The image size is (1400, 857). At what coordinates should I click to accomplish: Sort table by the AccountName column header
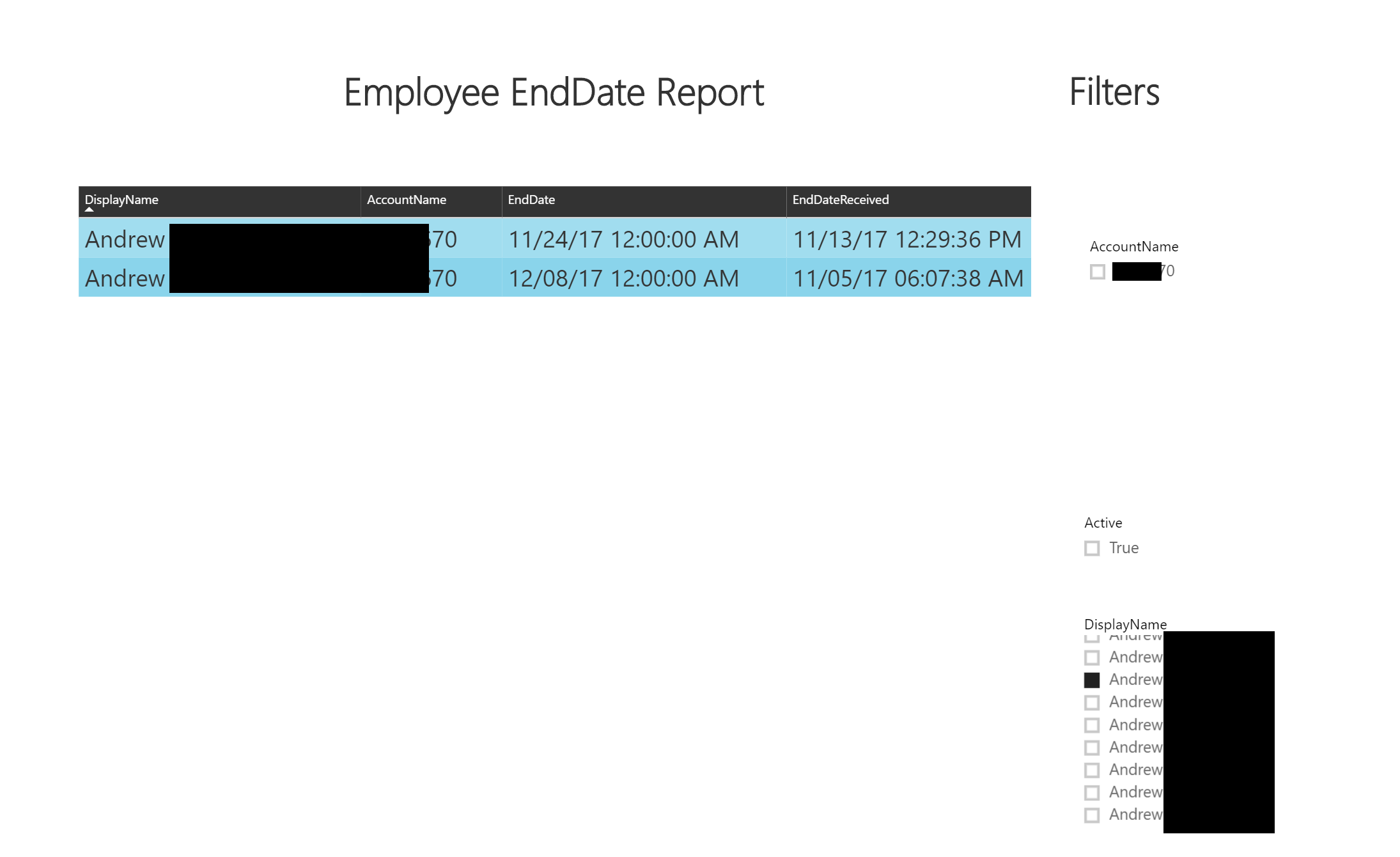click(407, 200)
